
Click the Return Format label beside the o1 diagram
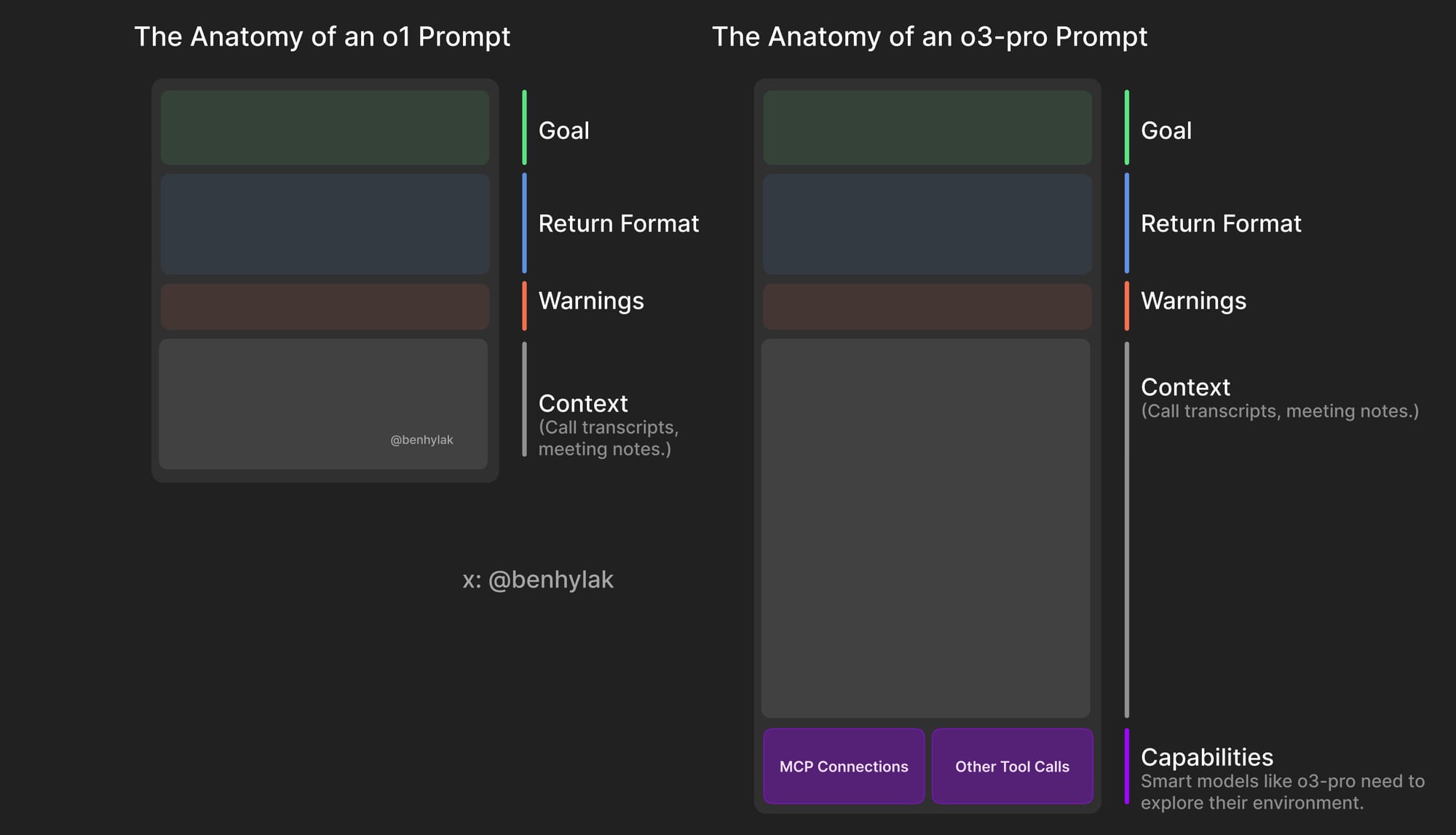tap(618, 223)
